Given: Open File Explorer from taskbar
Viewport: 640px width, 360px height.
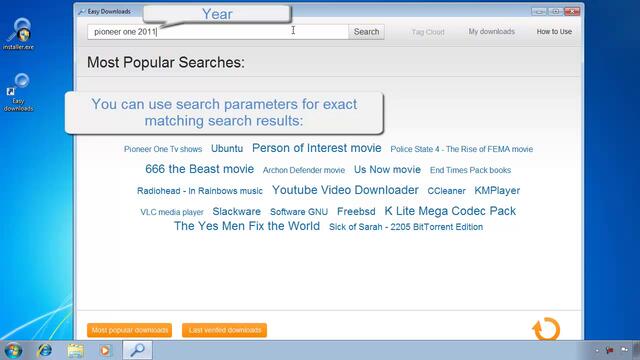Looking at the screenshot, I should click(x=75, y=351).
